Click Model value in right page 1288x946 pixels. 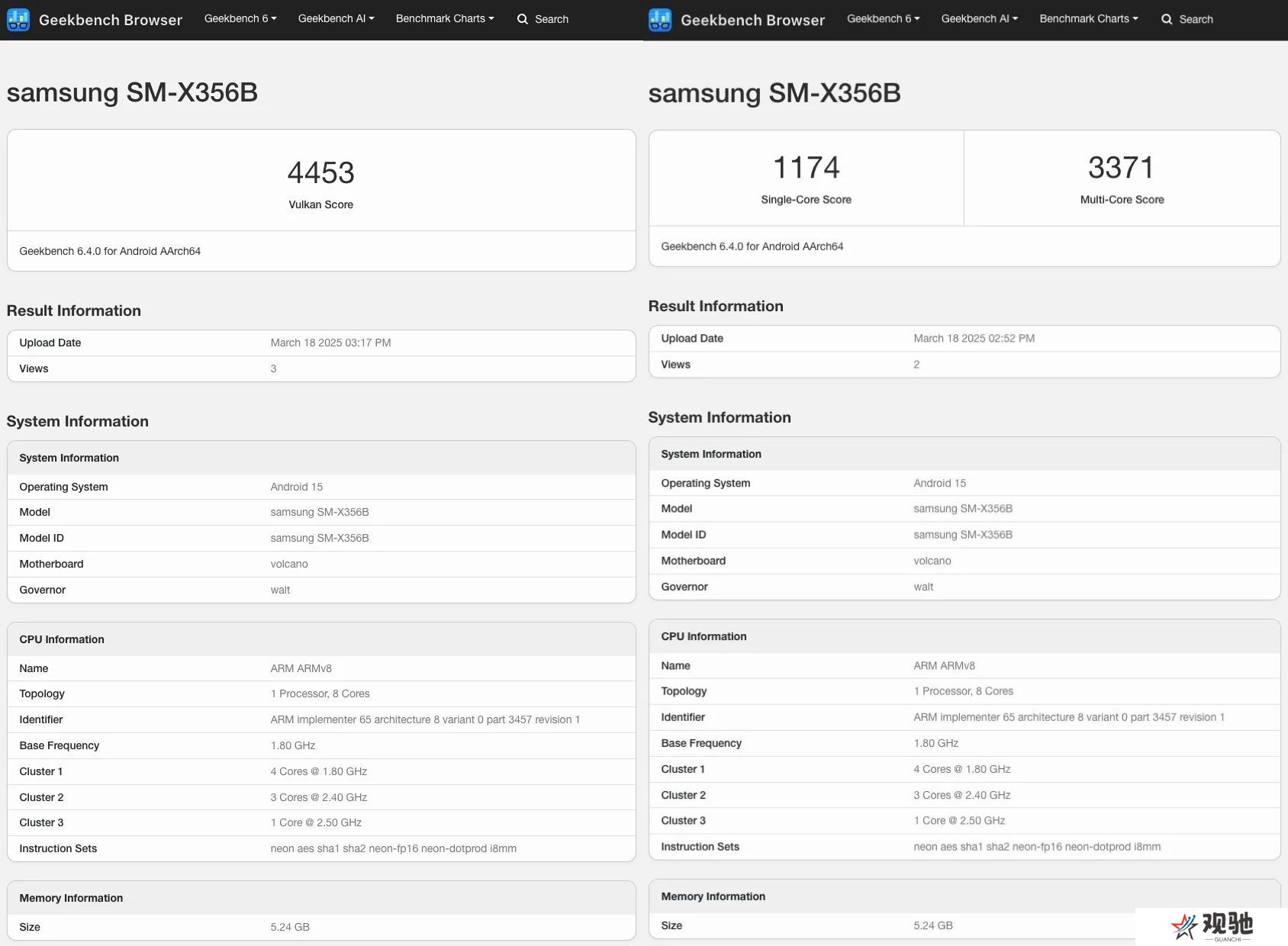[x=963, y=508]
